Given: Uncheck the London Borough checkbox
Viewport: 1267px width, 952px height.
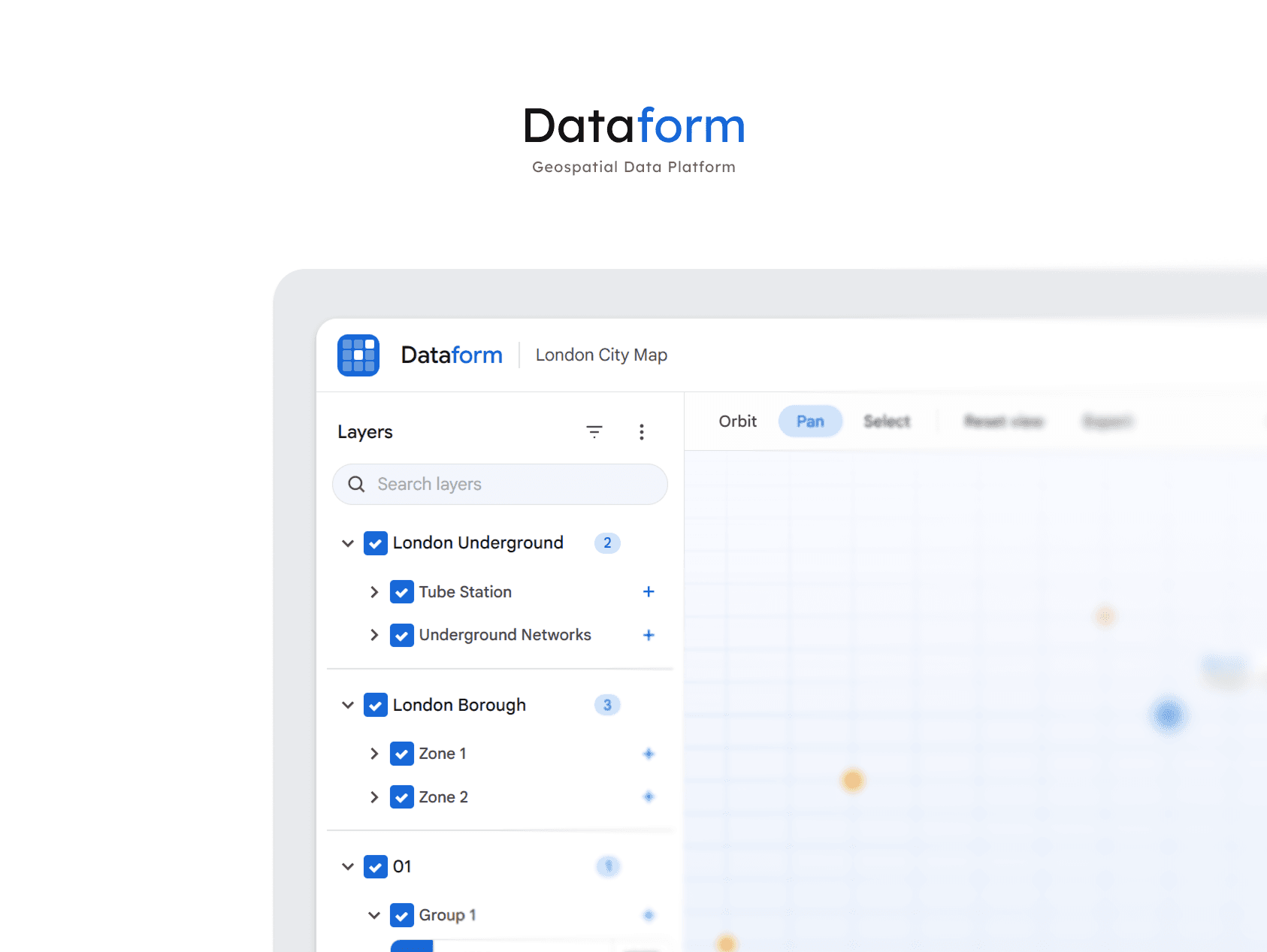Looking at the screenshot, I should coord(376,705).
